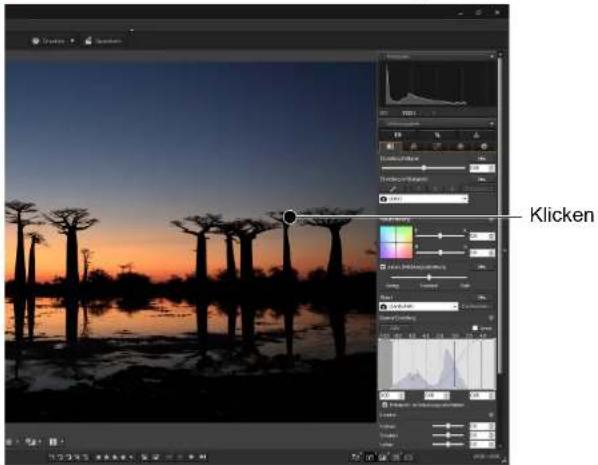Toggle the auto lighting optimizer checkbox below the color wheel
This screenshot has height=465, width=598.
point(383,267)
